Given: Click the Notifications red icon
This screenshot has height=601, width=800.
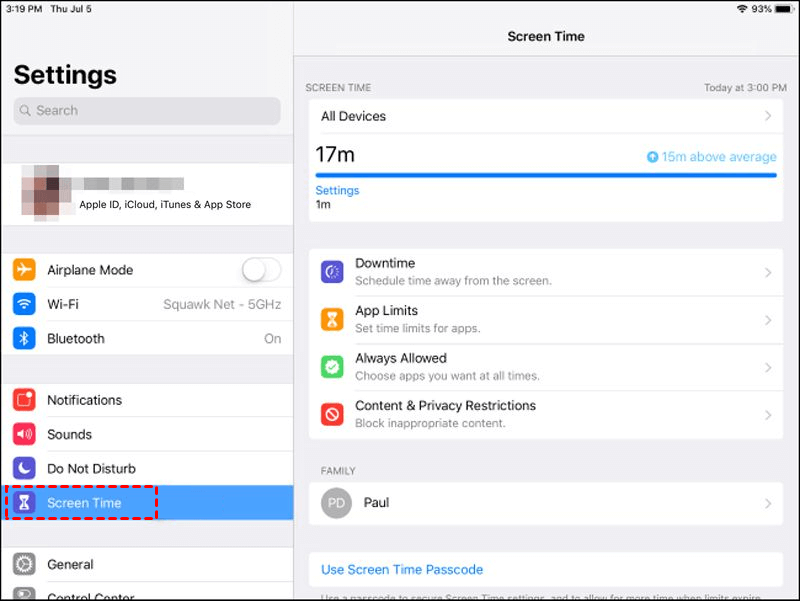Looking at the screenshot, I should [x=24, y=400].
